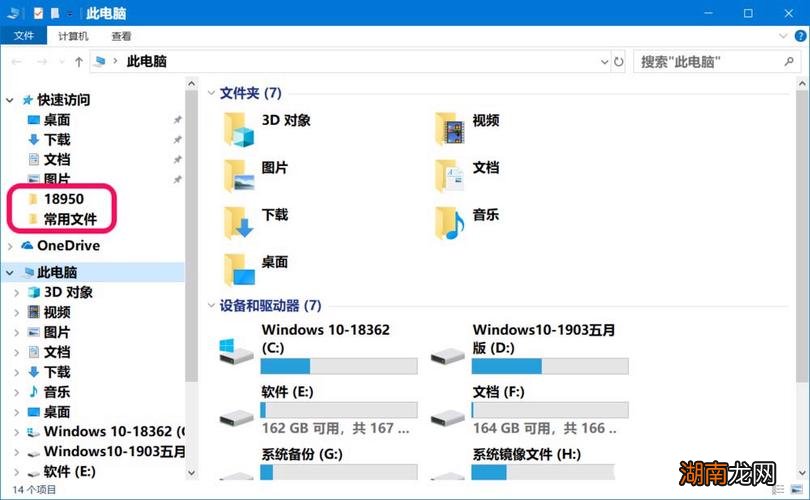This screenshot has height=500, width=810.
Task: Click the new folder quick access icon
Action: 54,13
